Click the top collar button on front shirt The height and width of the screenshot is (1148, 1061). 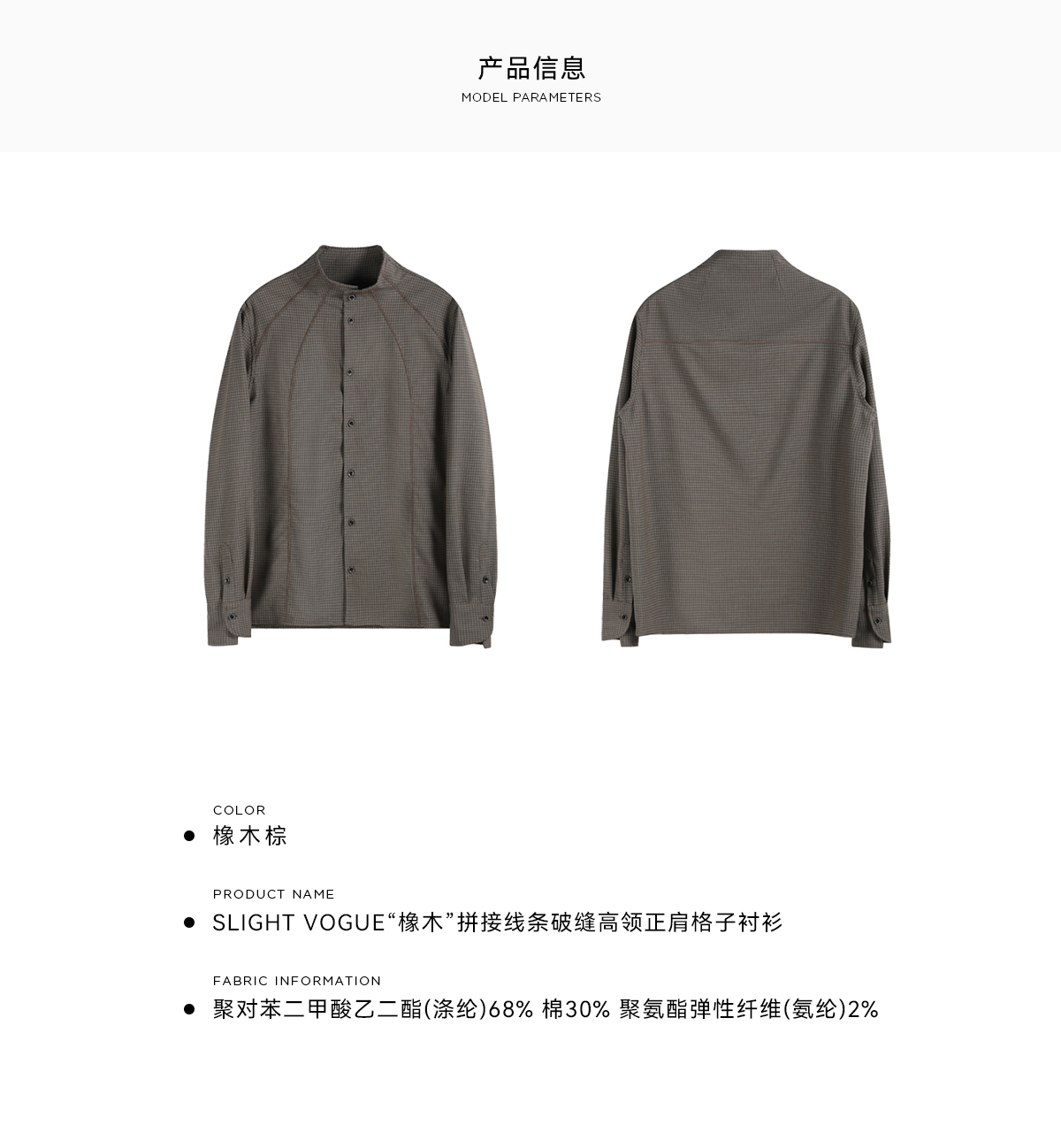point(351,298)
